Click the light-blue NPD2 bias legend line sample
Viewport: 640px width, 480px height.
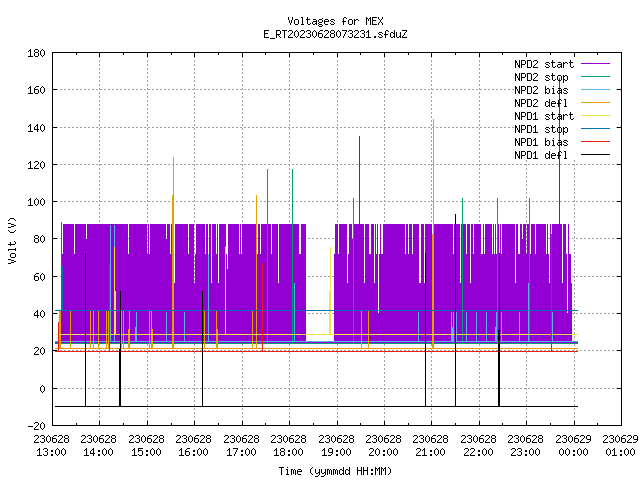[x=595, y=89]
